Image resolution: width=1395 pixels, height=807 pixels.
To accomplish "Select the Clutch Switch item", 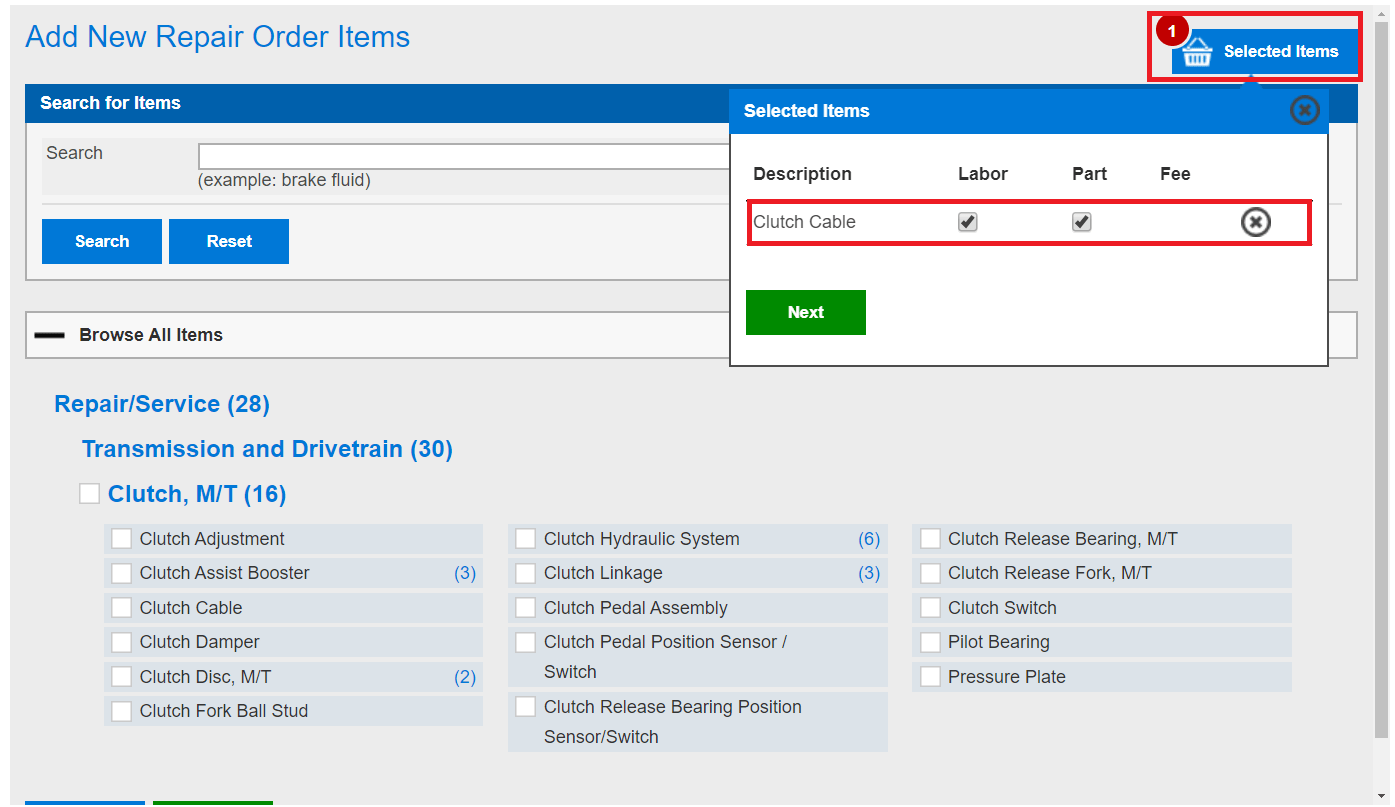I will (x=930, y=607).
